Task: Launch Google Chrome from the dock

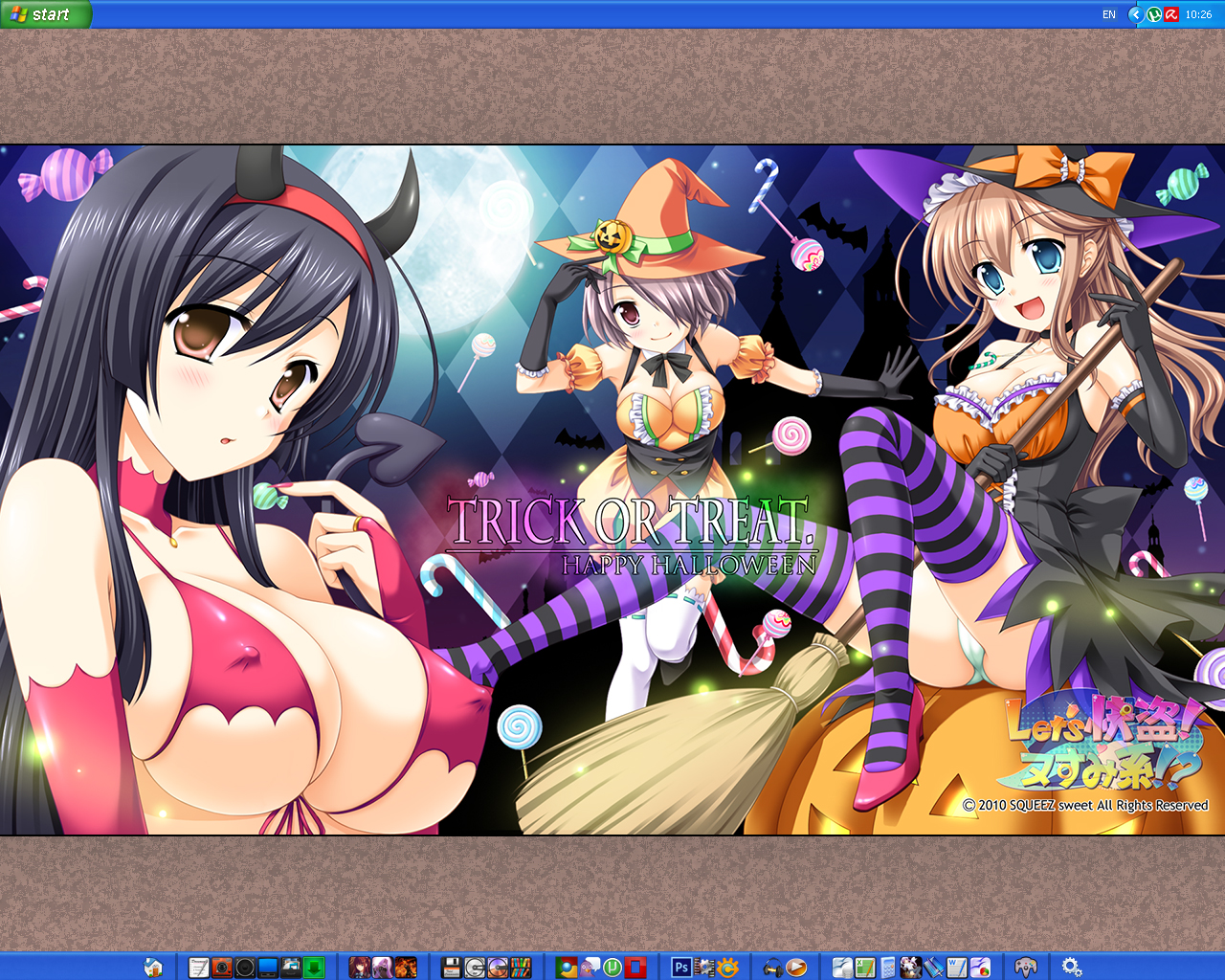Action: coord(567,968)
